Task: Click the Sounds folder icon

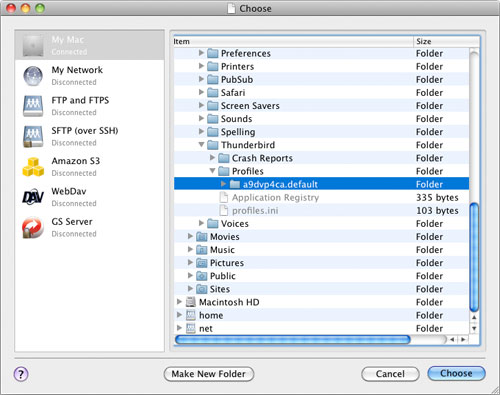Action: (x=212, y=119)
